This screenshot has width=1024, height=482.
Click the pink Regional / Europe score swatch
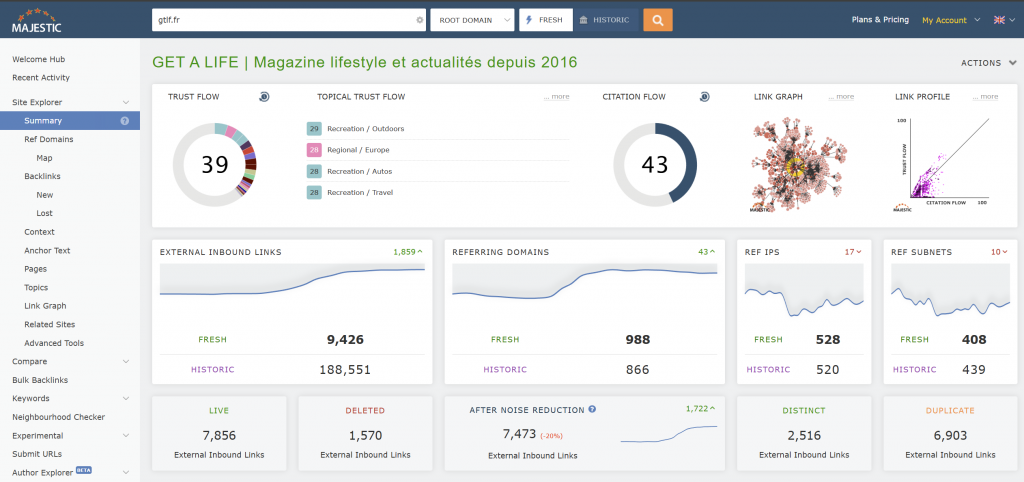click(314, 150)
